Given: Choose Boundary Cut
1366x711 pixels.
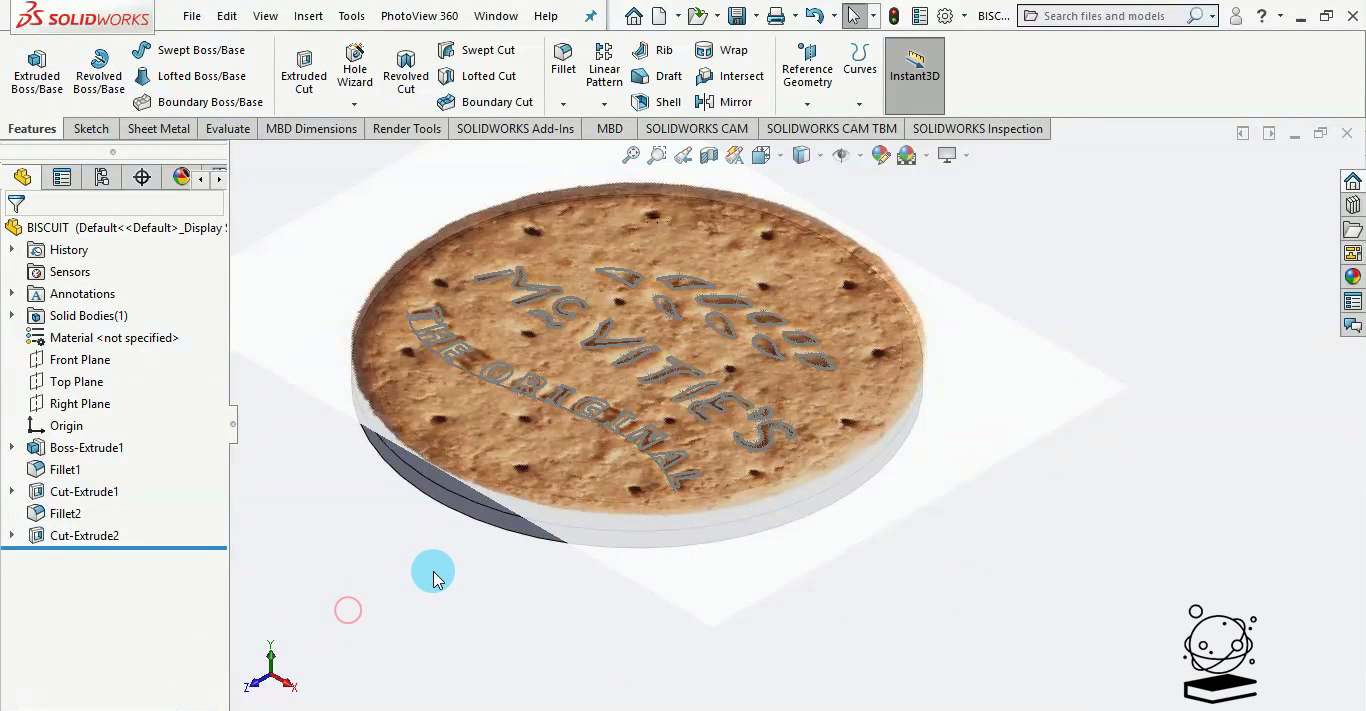Looking at the screenshot, I should [x=486, y=102].
